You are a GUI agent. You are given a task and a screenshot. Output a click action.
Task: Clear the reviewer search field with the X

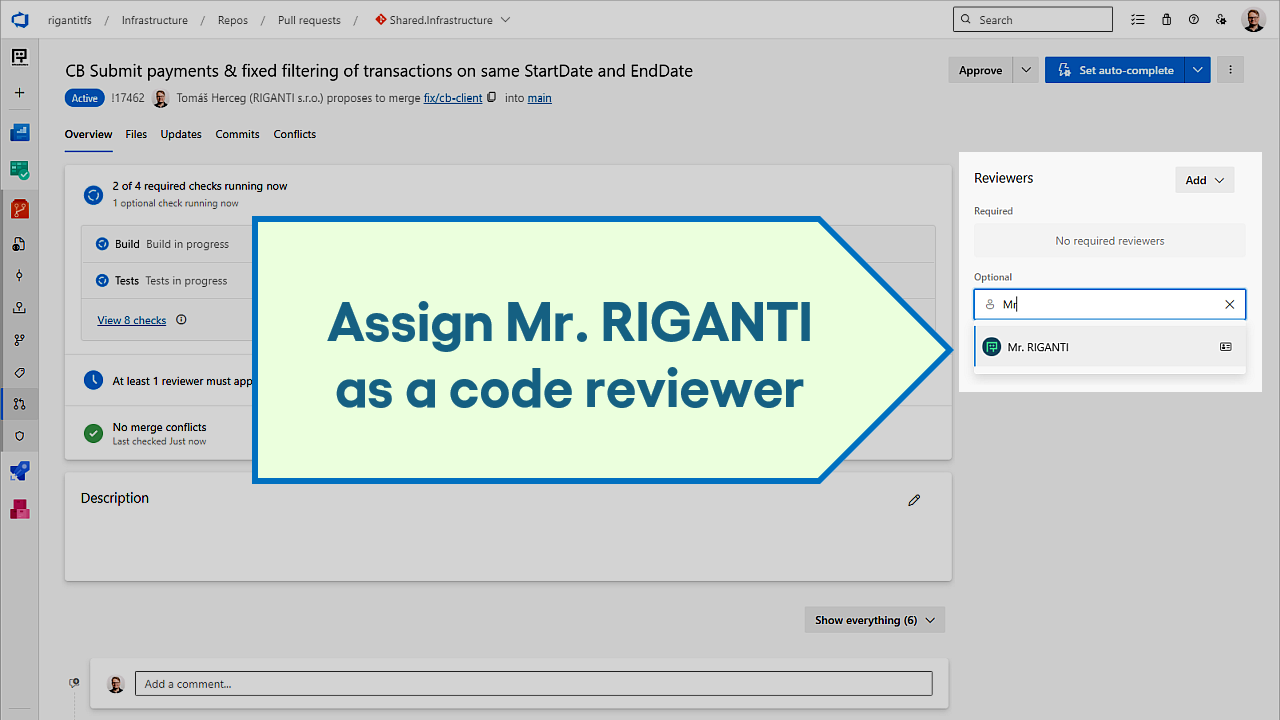(x=1229, y=304)
